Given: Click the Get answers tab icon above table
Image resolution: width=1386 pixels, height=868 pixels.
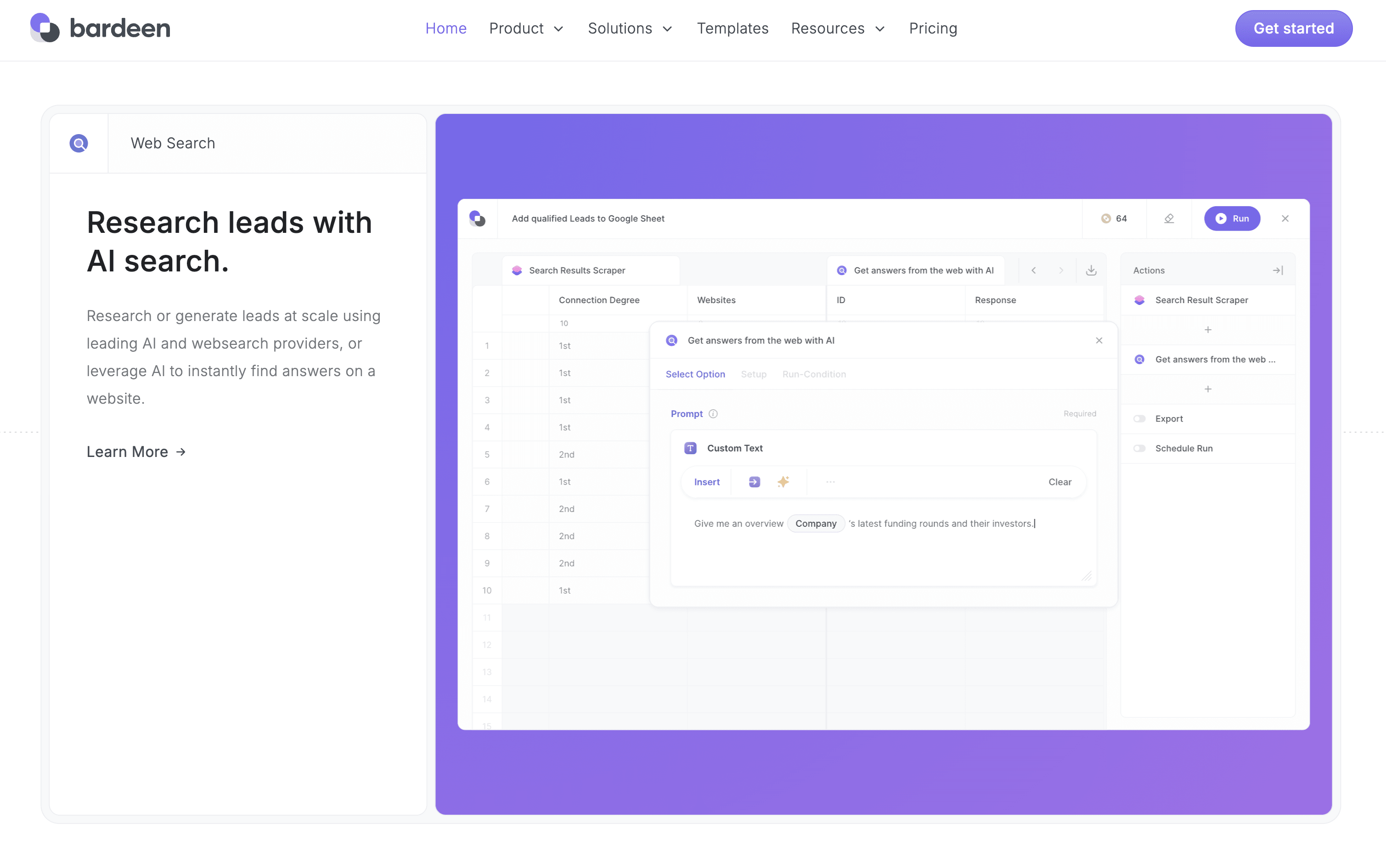Looking at the screenshot, I should coord(842,271).
